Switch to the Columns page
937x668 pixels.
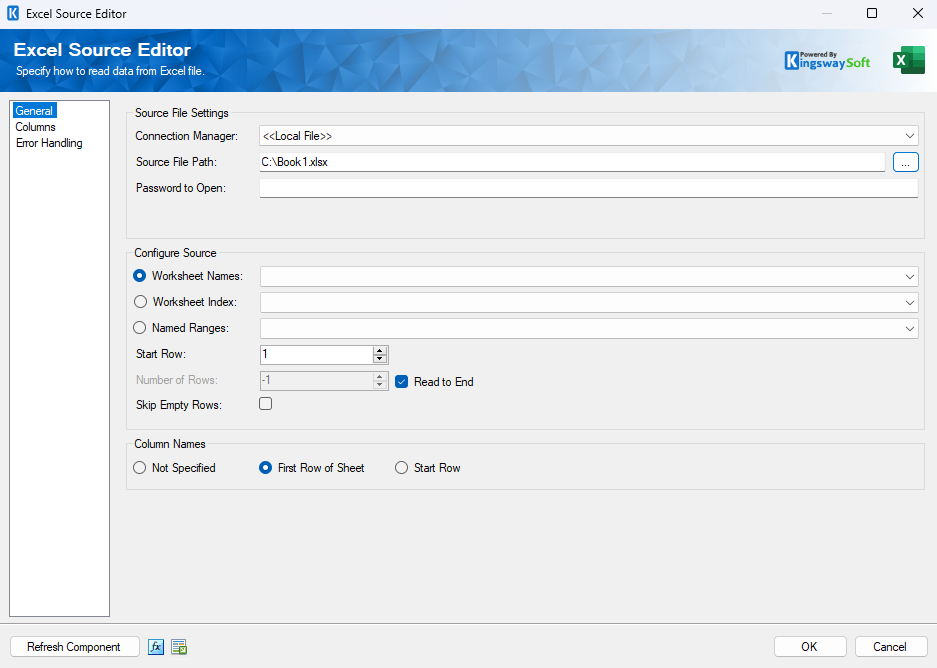(x=35, y=127)
